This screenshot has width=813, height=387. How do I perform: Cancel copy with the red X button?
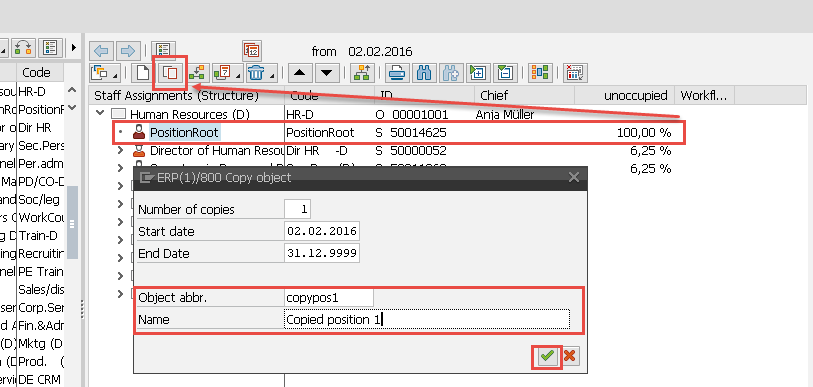click(569, 356)
